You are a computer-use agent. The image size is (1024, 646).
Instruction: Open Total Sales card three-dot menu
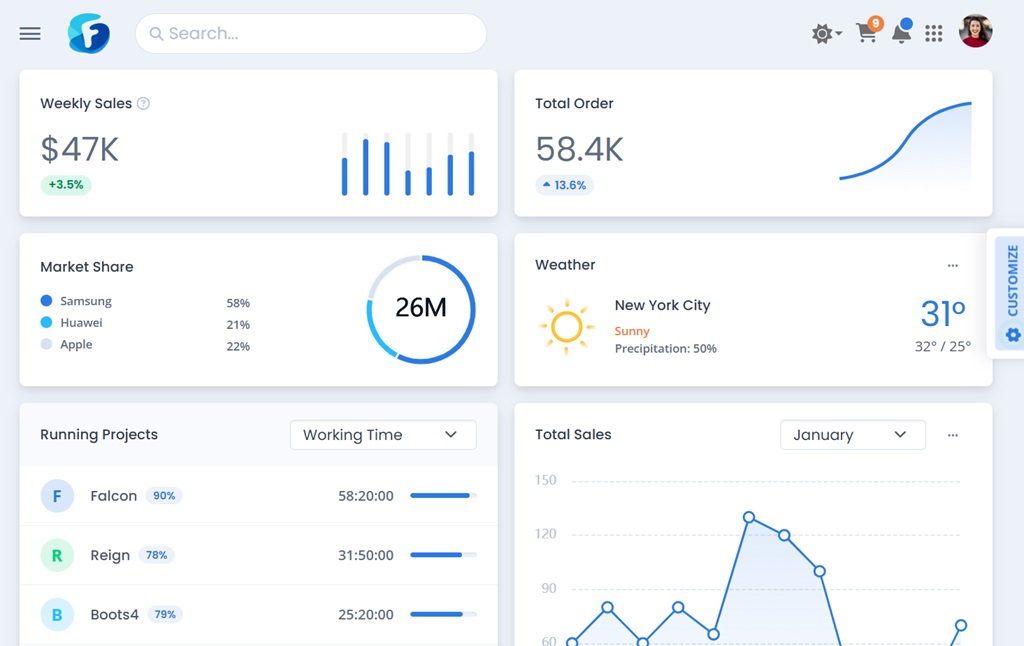pos(952,435)
